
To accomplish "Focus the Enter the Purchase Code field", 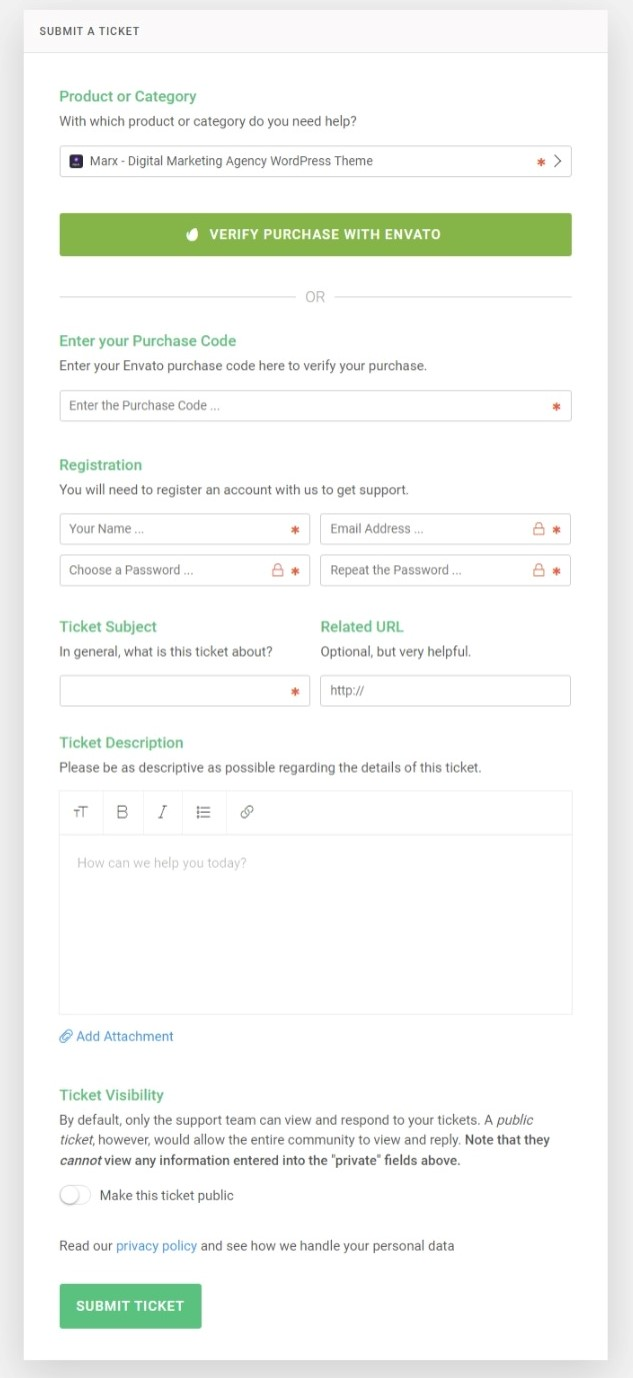I will click(300, 406).
